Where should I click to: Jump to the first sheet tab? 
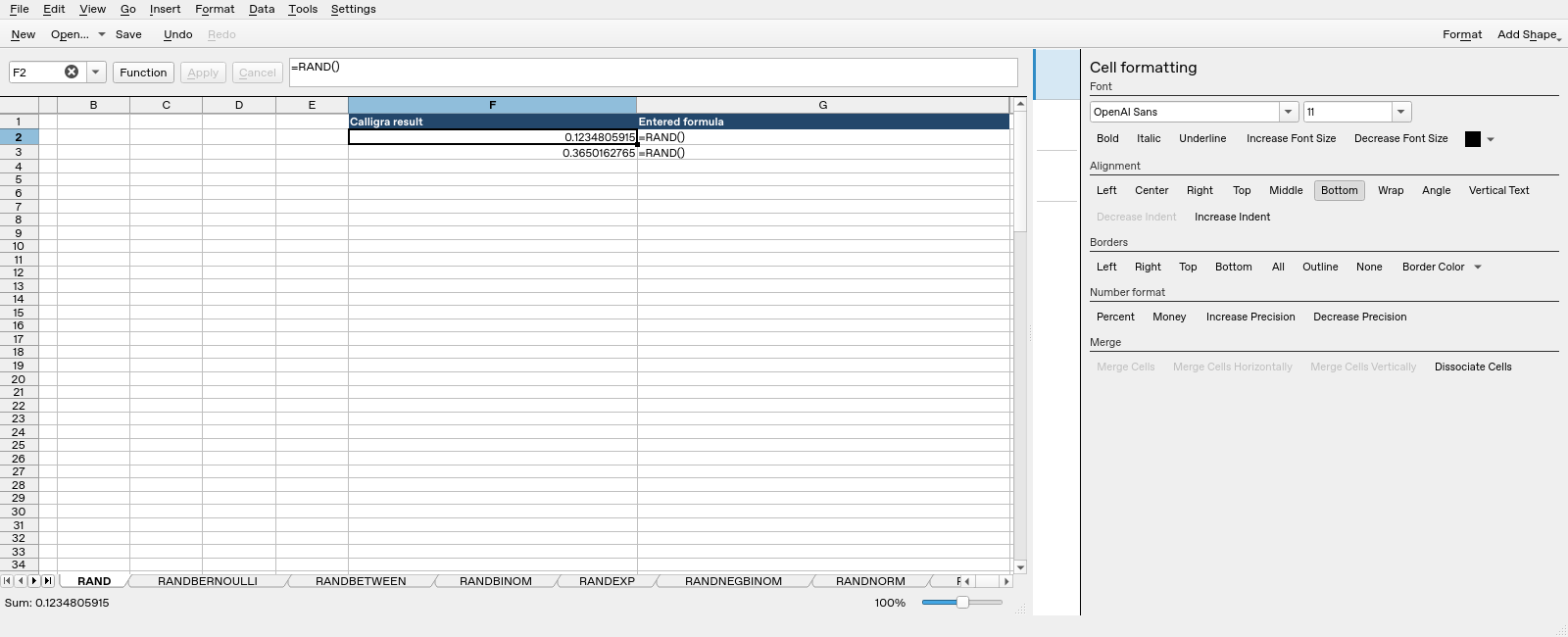pyautogui.click(x=8, y=581)
